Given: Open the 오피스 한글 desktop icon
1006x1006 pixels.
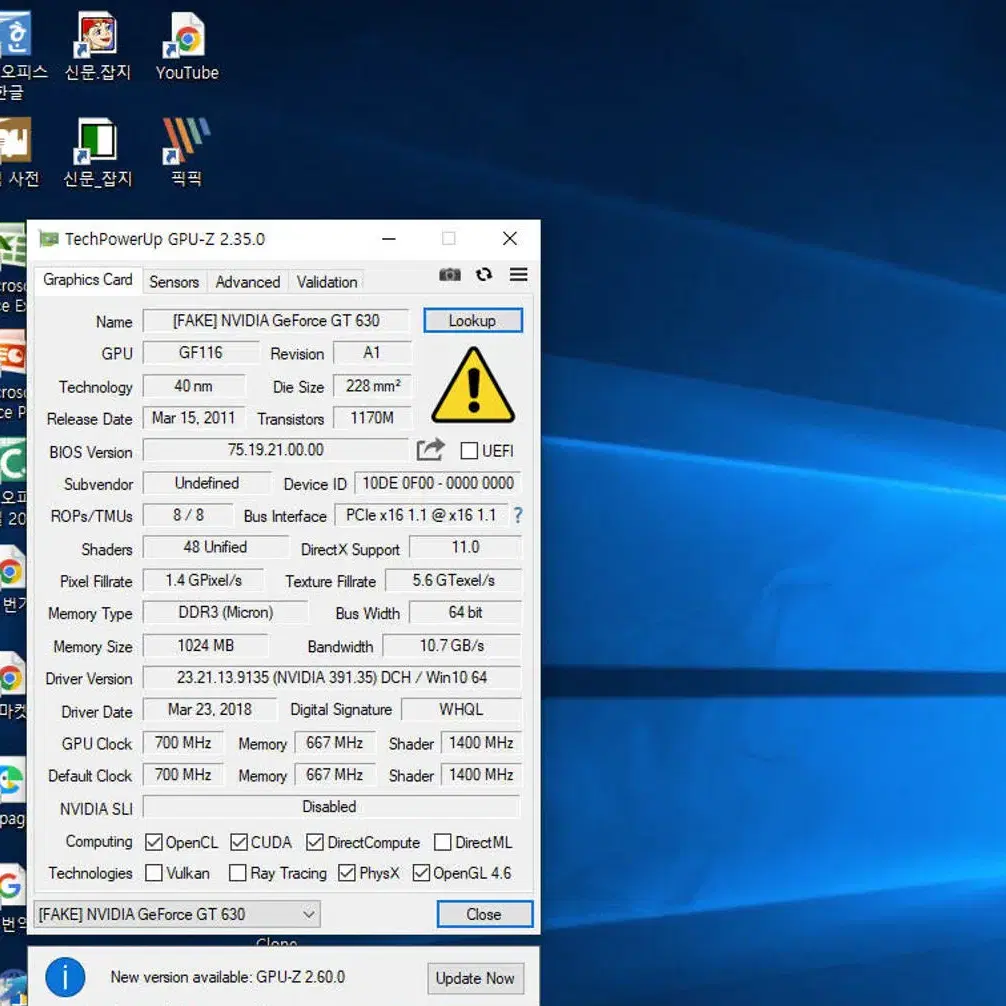Looking at the screenshot, I should click(x=19, y=55).
